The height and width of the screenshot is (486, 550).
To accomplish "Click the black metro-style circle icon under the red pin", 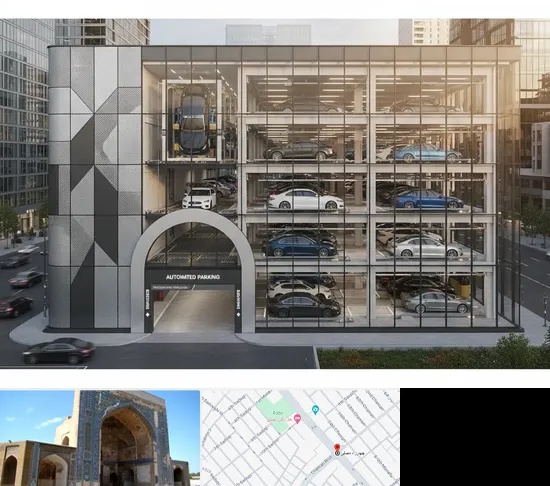I will click(x=337, y=453).
